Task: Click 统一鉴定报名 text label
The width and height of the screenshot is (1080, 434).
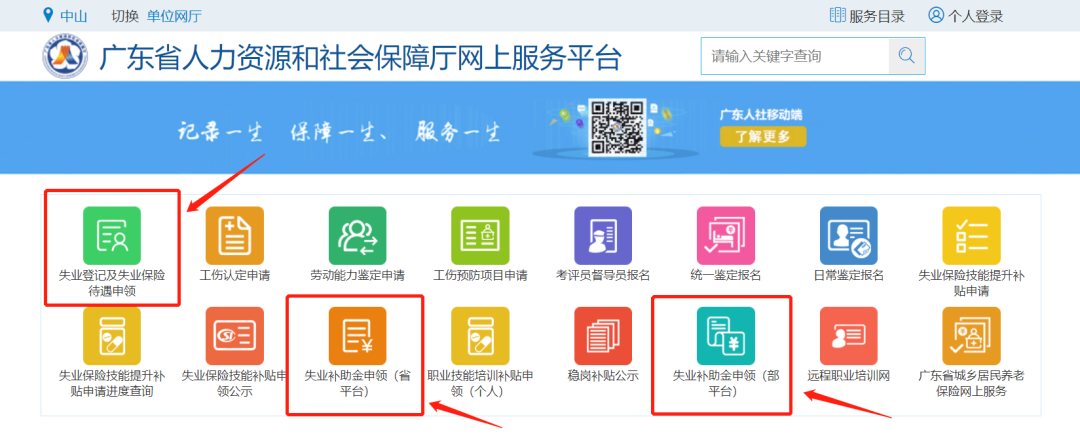Action: (x=726, y=276)
